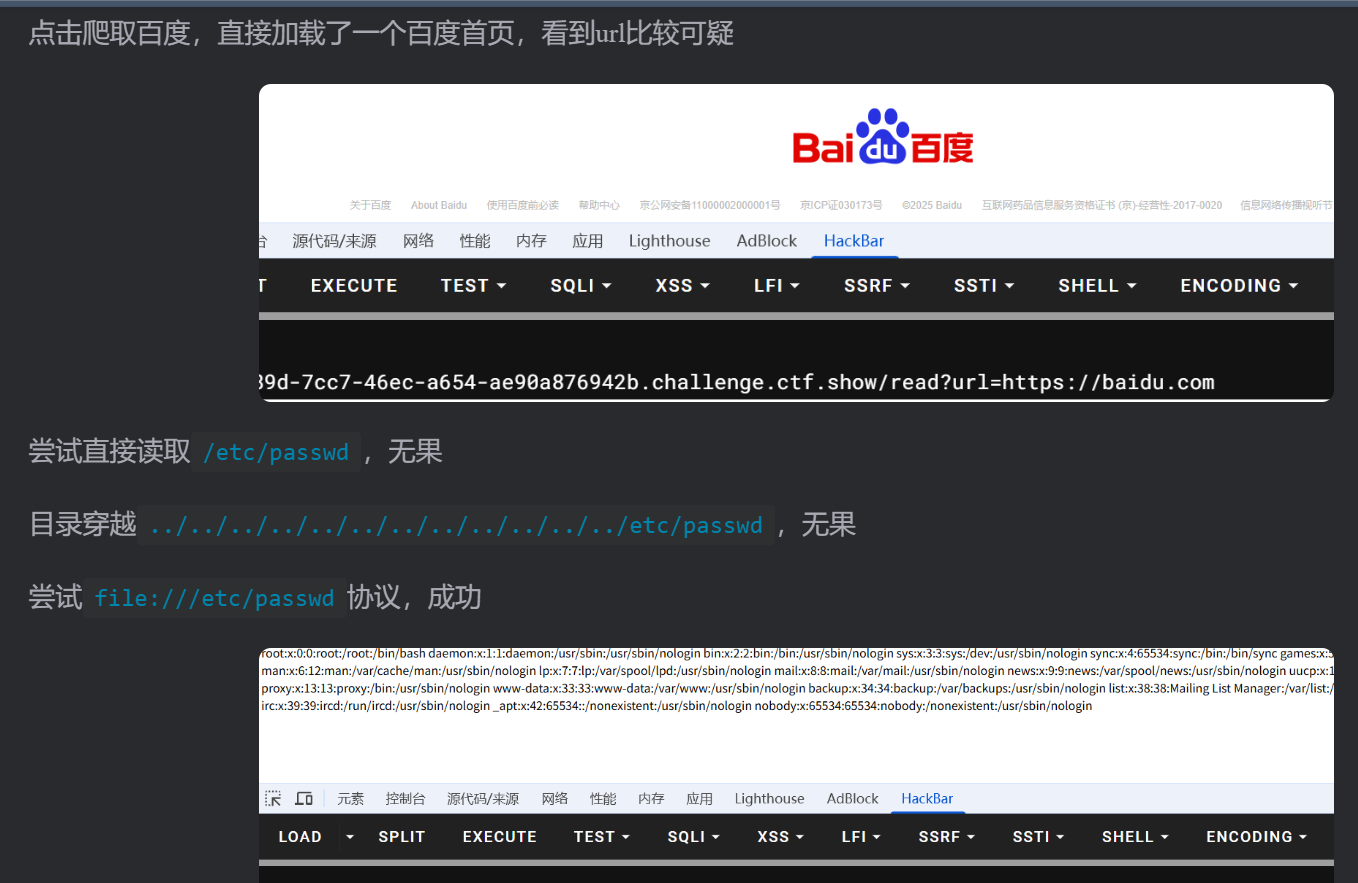1358x883 pixels.
Task: Expand ENCODING menu in the Baidu screenshot HackBar
Action: point(1239,285)
